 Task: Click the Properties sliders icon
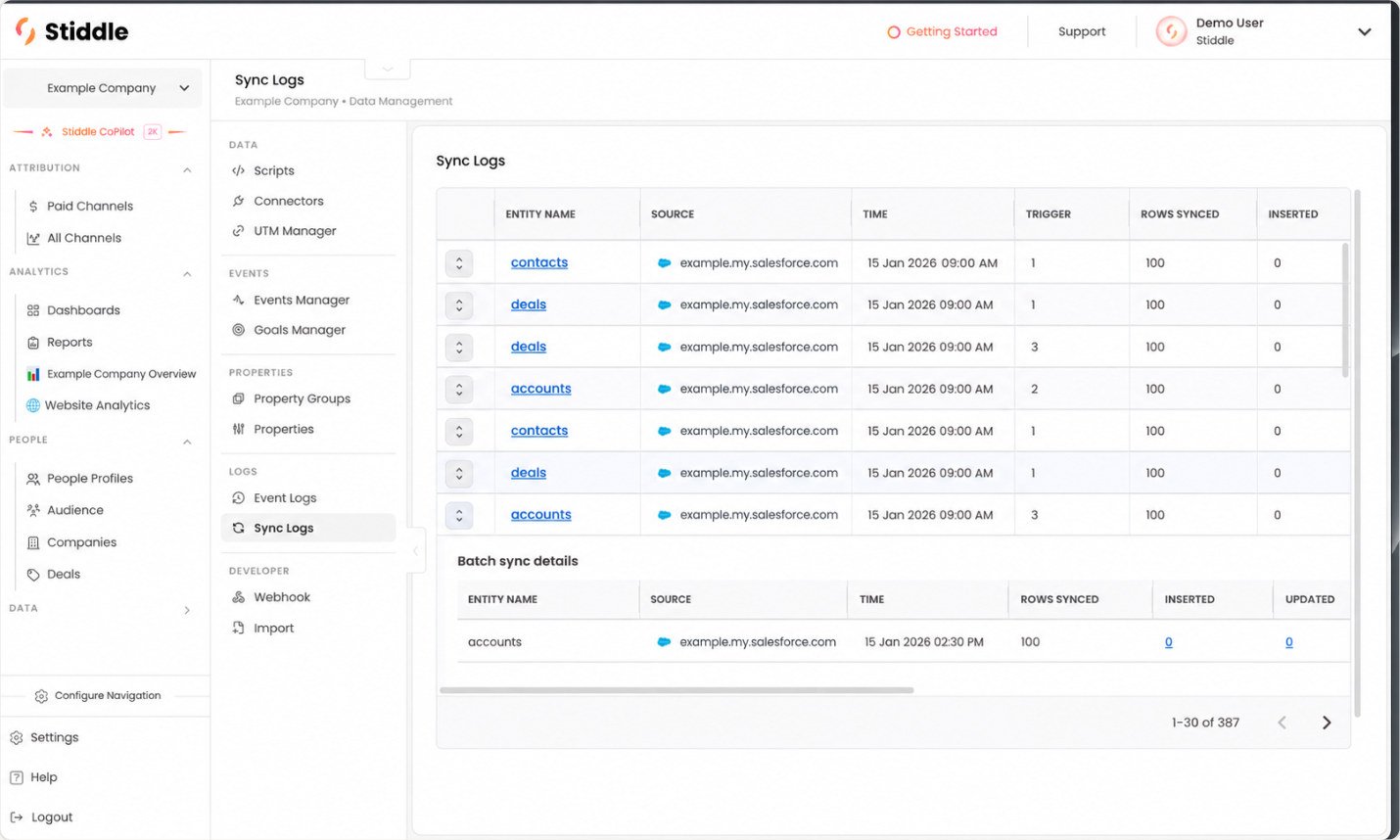click(238, 429)
